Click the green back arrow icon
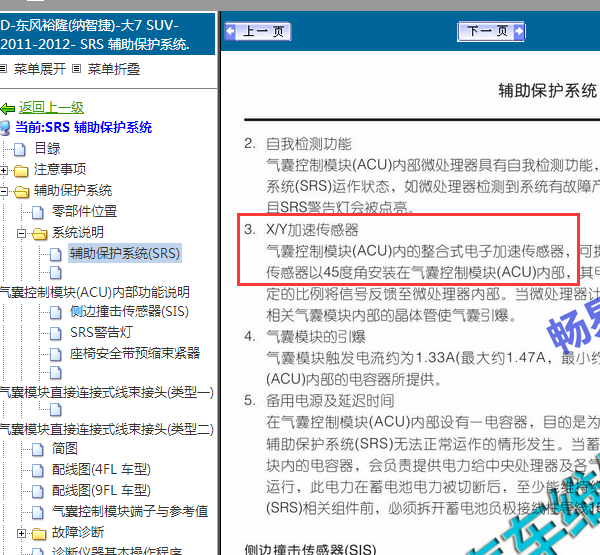The image size is (600, 555). click(8, 109)
